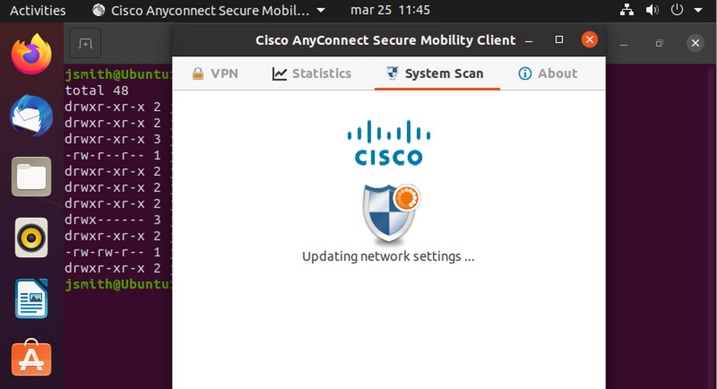Viewport: 717px width, 389px height.
Task: Open the network status icon in top bar
Action: [626, 10]
